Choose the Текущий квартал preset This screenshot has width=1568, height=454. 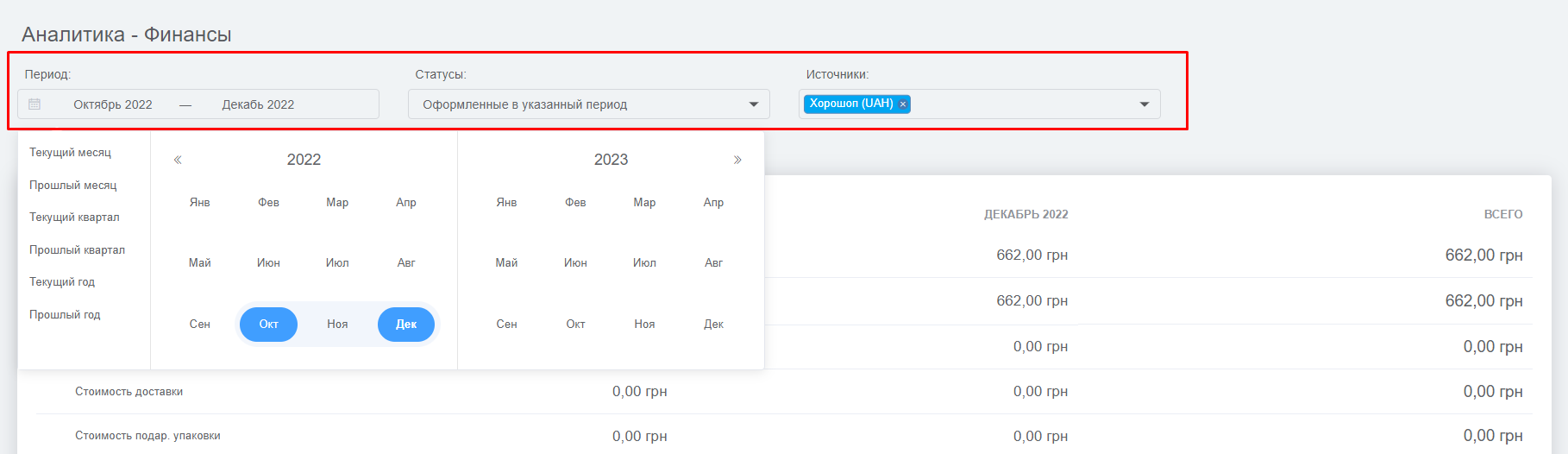[x=74, y=218]
